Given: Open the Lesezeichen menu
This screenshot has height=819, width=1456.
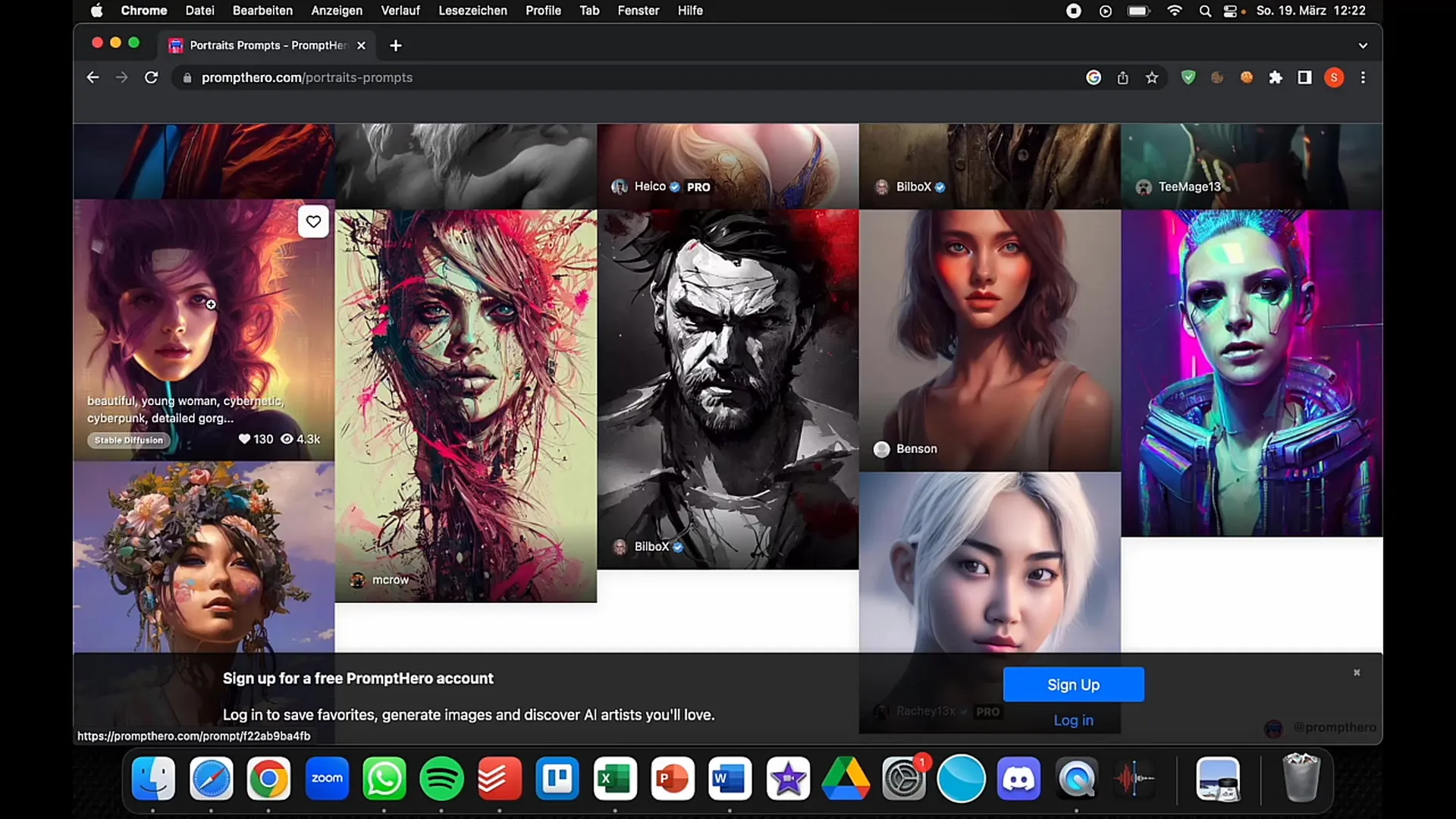Looking at the screenshot, I should (472, 11).
